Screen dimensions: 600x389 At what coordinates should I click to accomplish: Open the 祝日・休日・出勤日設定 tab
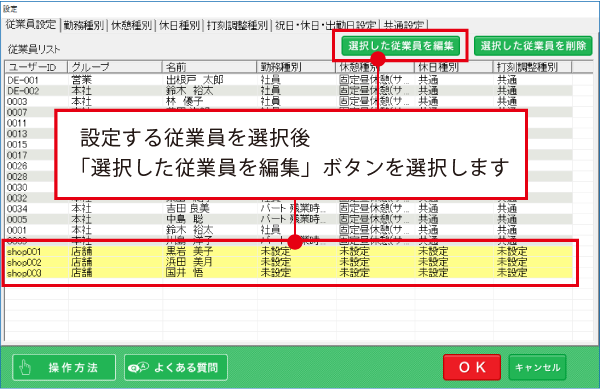coord(325,26)
